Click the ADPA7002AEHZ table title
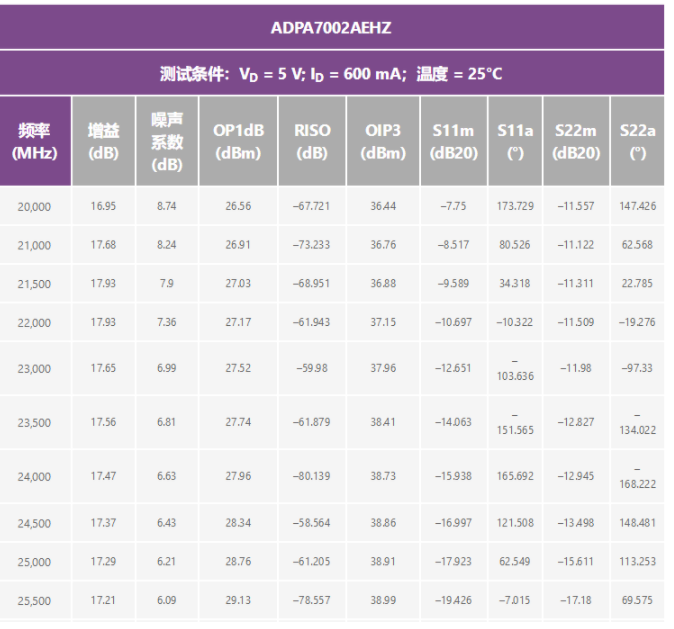Screen dimensions: 674x629 pos(331,28)
